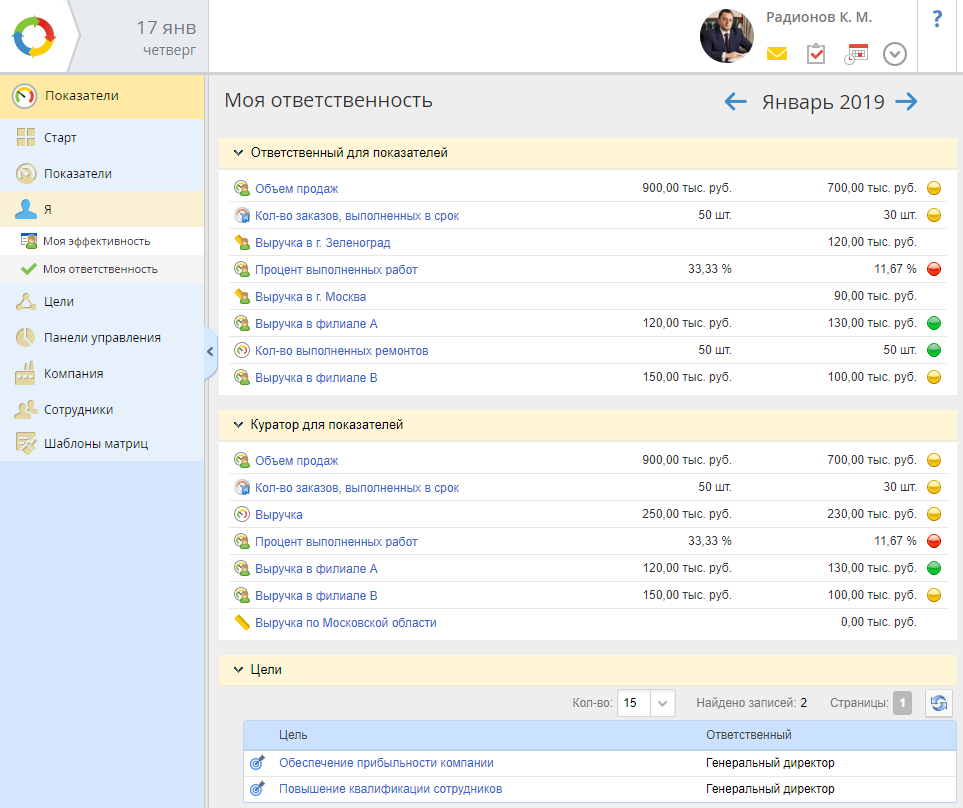
Task: Open the Кол-во records count dropdown
Action: pyautogui.click(x=663, y=703)
